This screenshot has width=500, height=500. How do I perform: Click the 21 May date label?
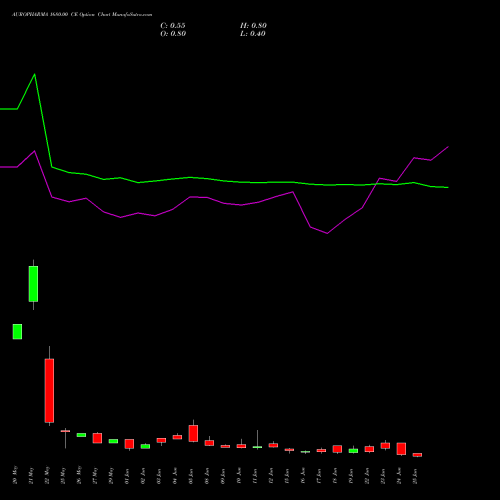point(31,476)
